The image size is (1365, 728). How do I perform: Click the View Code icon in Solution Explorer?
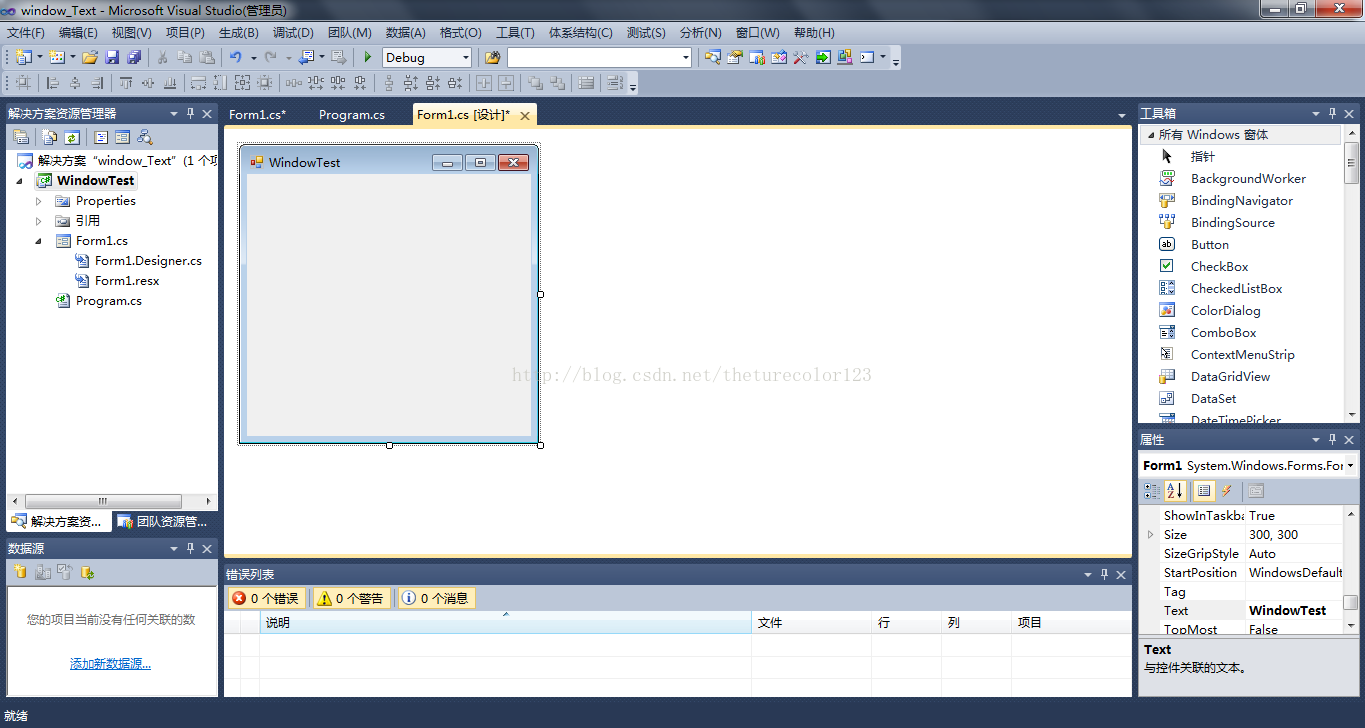101,137
